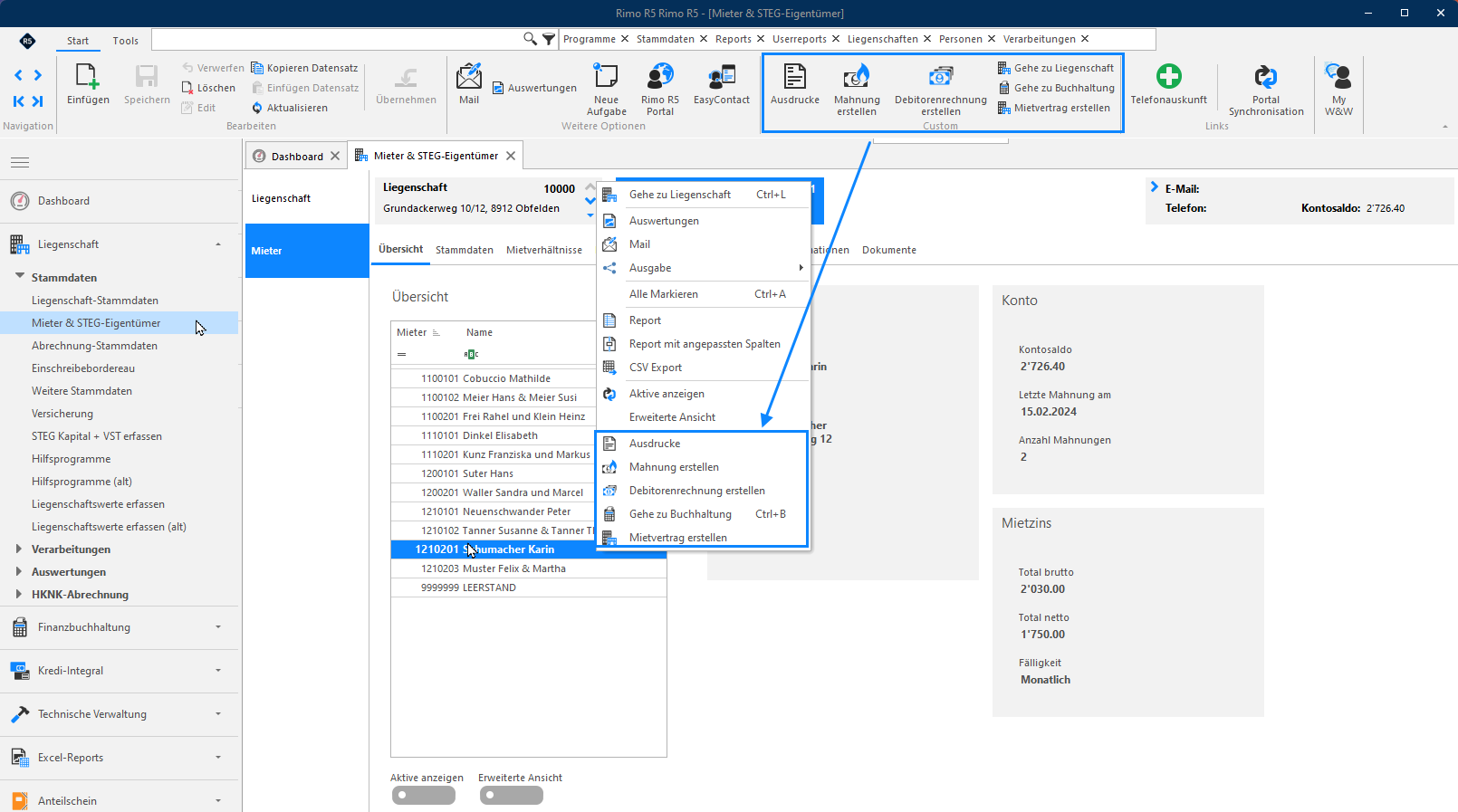This screenshot has width=1458, height=812.
Task: Toggle the Aktive anzeigen switch
Action: 424,795
